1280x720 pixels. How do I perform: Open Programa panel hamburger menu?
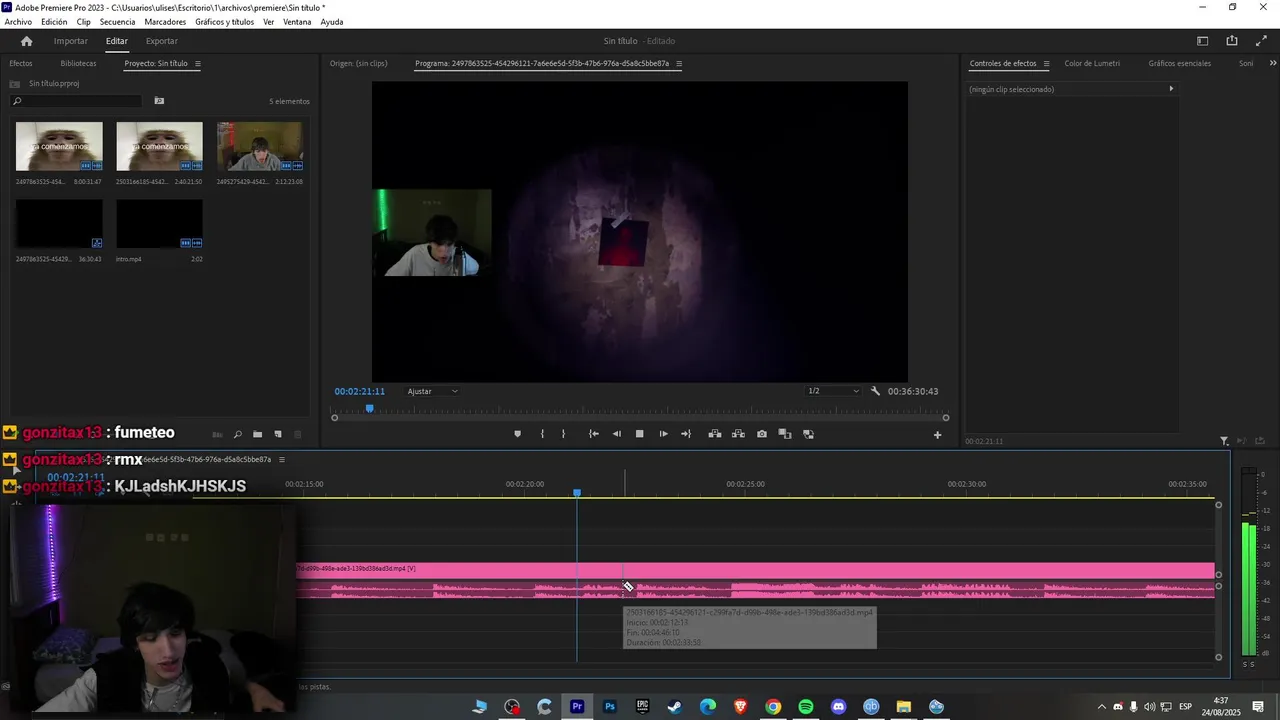click(679, 64)
